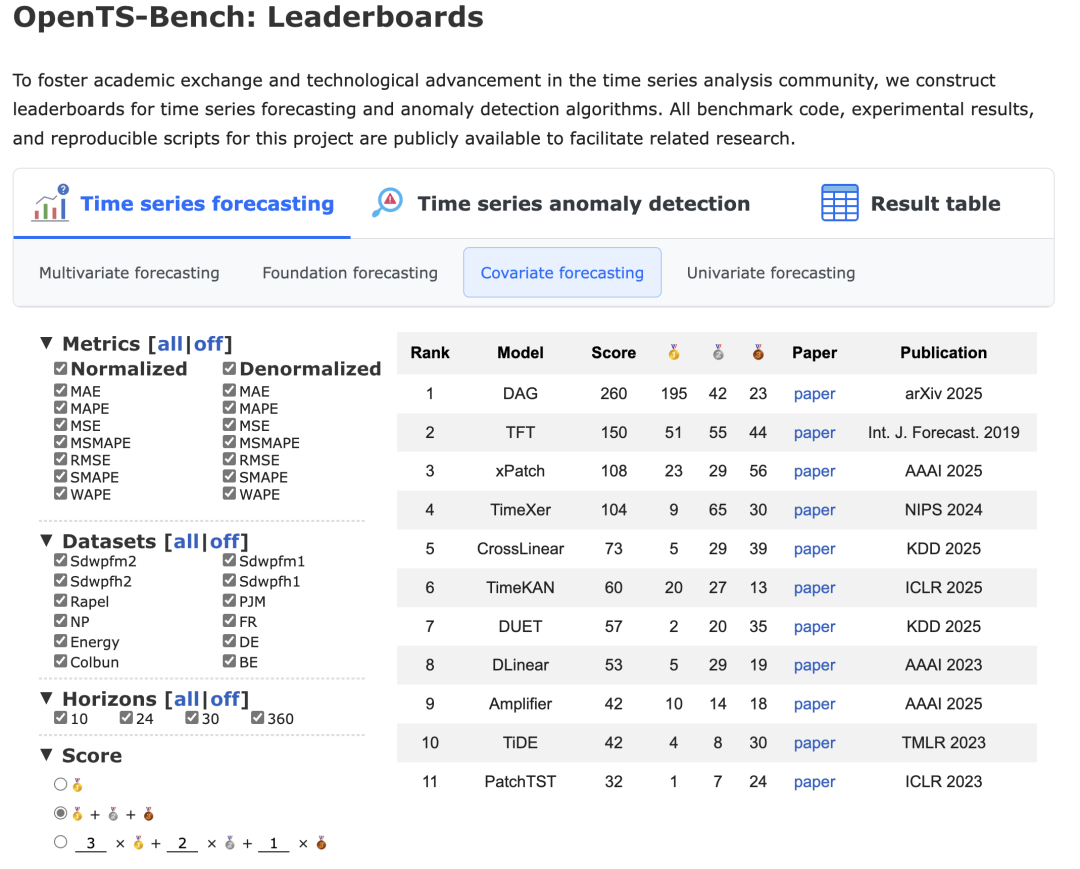This screenshot has width=1080, height=869.
Task: Click the anomaly detection magnifier icon
Action: [388, 202]
